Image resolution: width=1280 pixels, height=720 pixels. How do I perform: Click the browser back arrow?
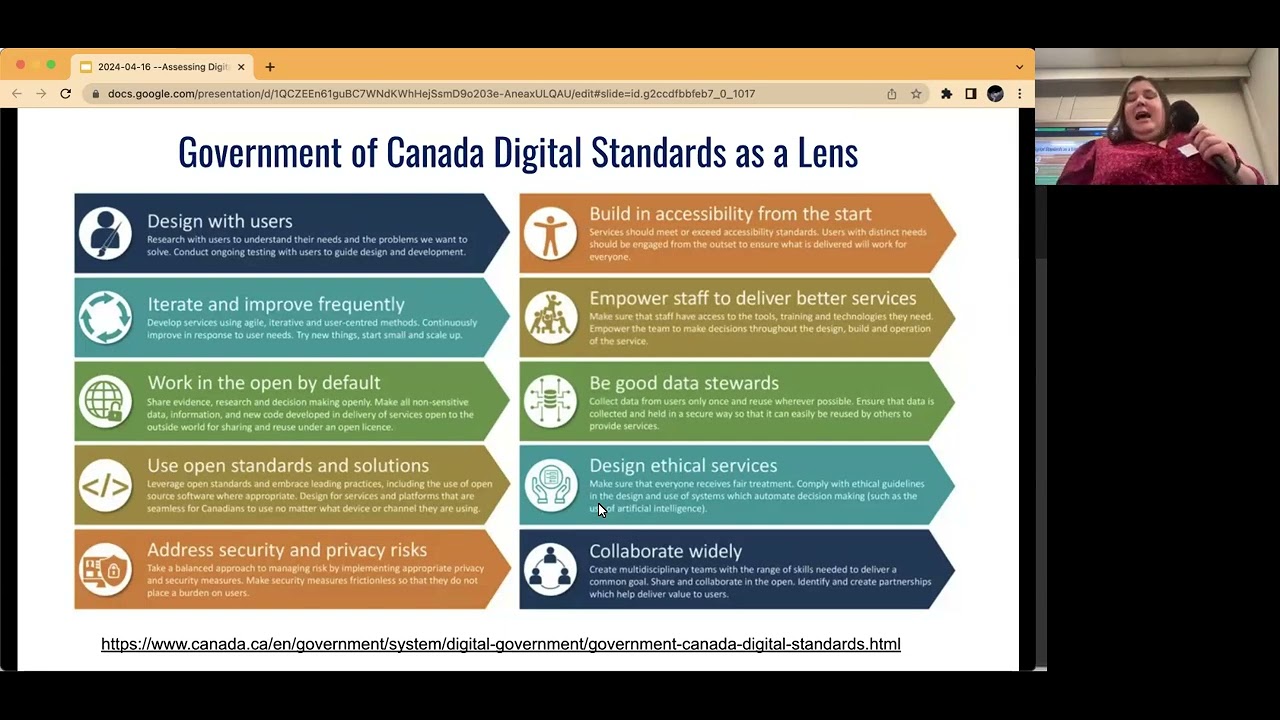[x=17, y=94]
